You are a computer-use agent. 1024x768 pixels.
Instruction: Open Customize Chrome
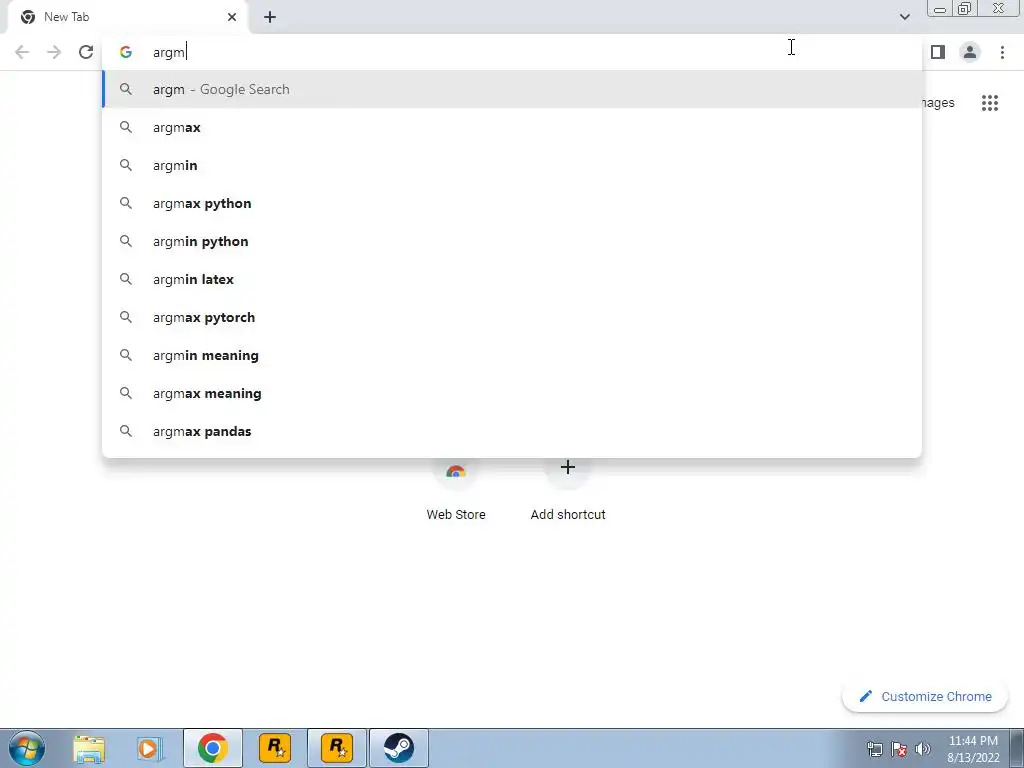pos(925,696)
